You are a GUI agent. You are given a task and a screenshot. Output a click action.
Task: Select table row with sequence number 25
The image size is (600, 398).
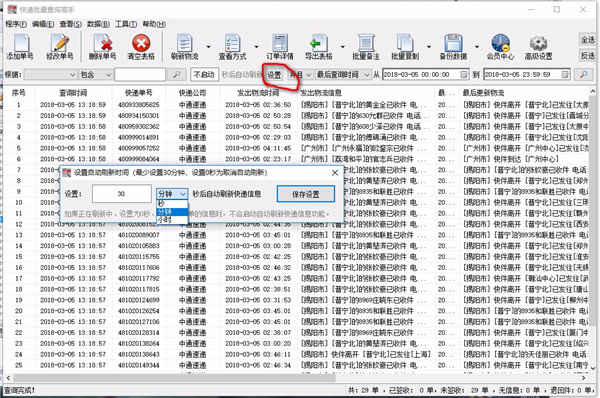coord(297,365)
